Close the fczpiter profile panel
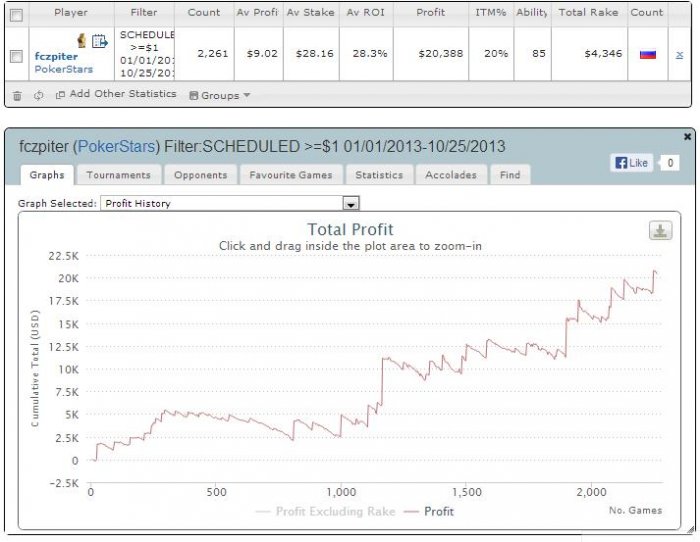Screen dimensions: 700x542 point(688,137)
